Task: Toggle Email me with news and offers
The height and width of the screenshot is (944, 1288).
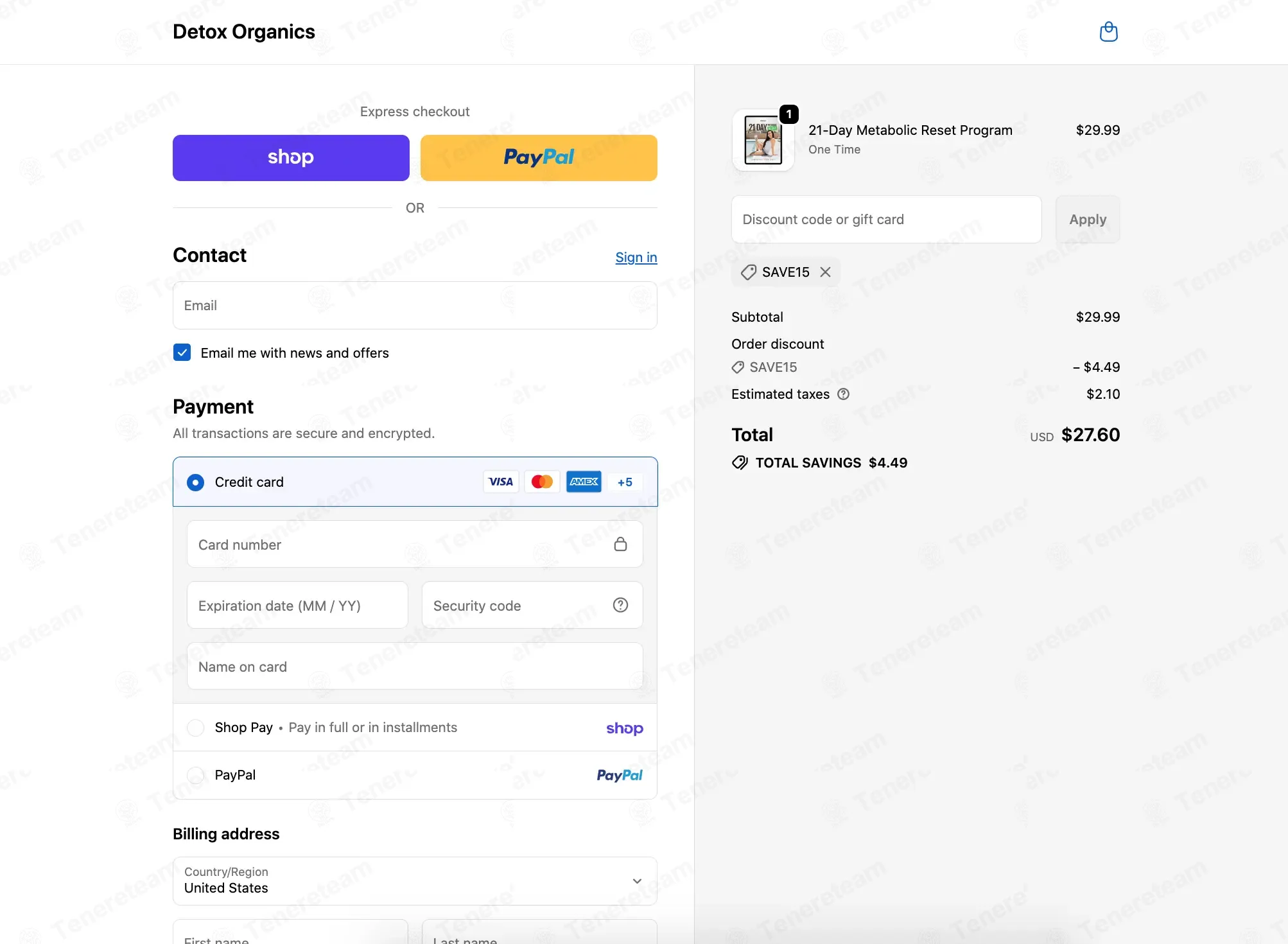Action: [182, 353]
